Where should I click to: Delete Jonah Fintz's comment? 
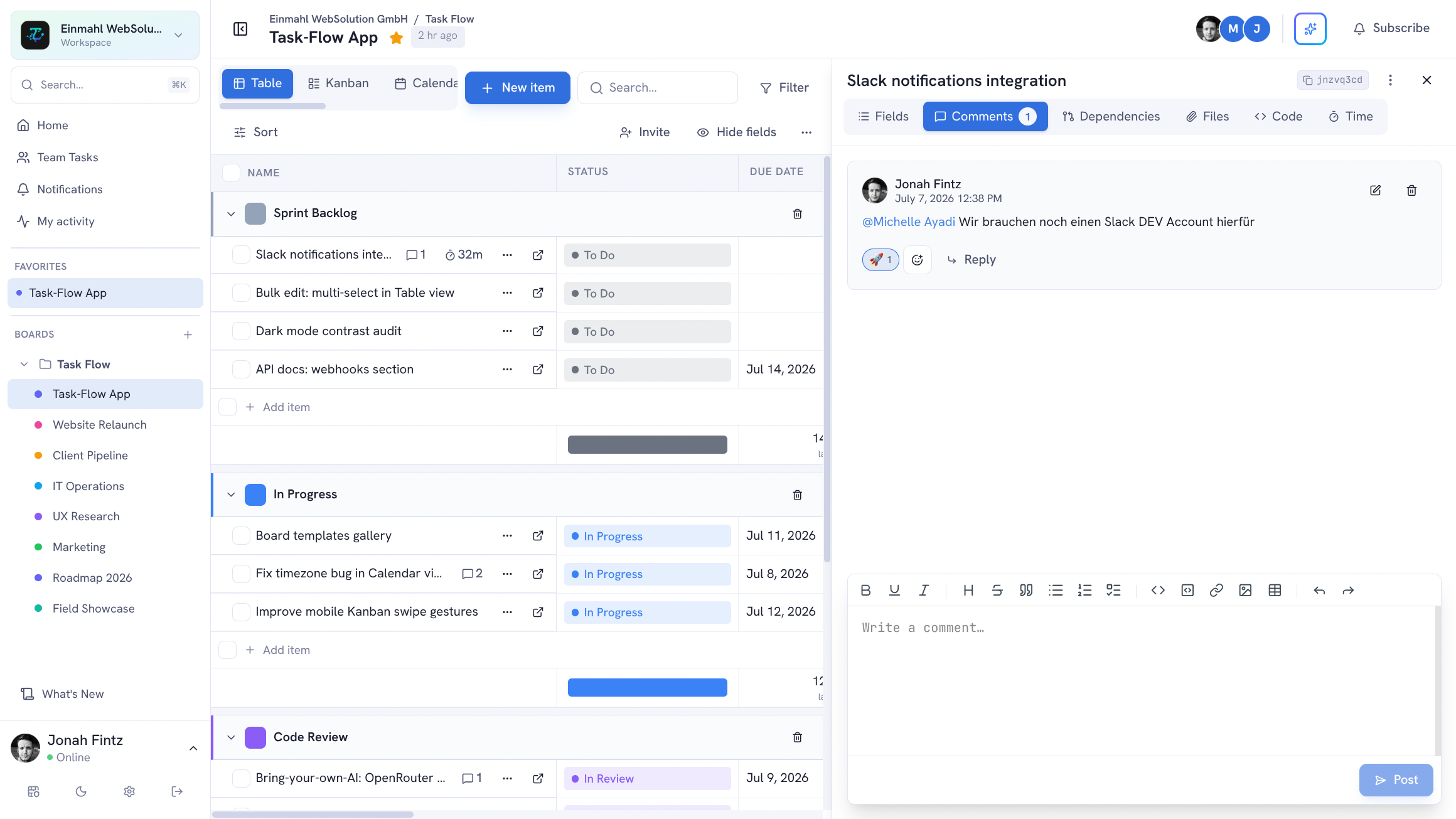click(x=1411, y=190)
